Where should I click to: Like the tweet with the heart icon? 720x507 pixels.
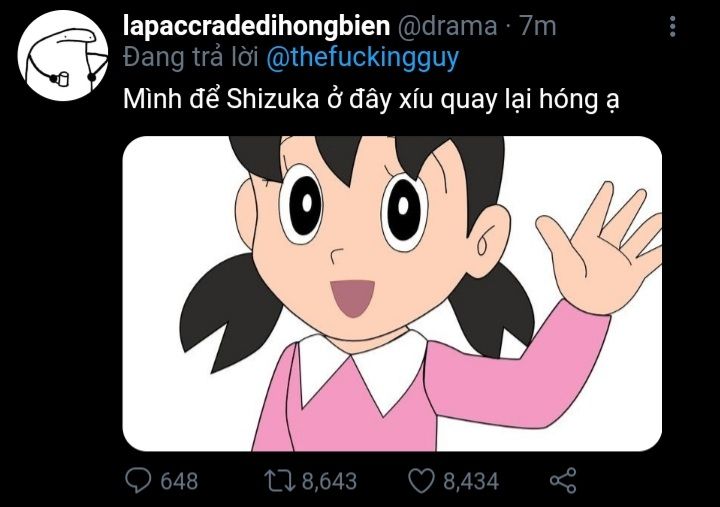[421, 481]
